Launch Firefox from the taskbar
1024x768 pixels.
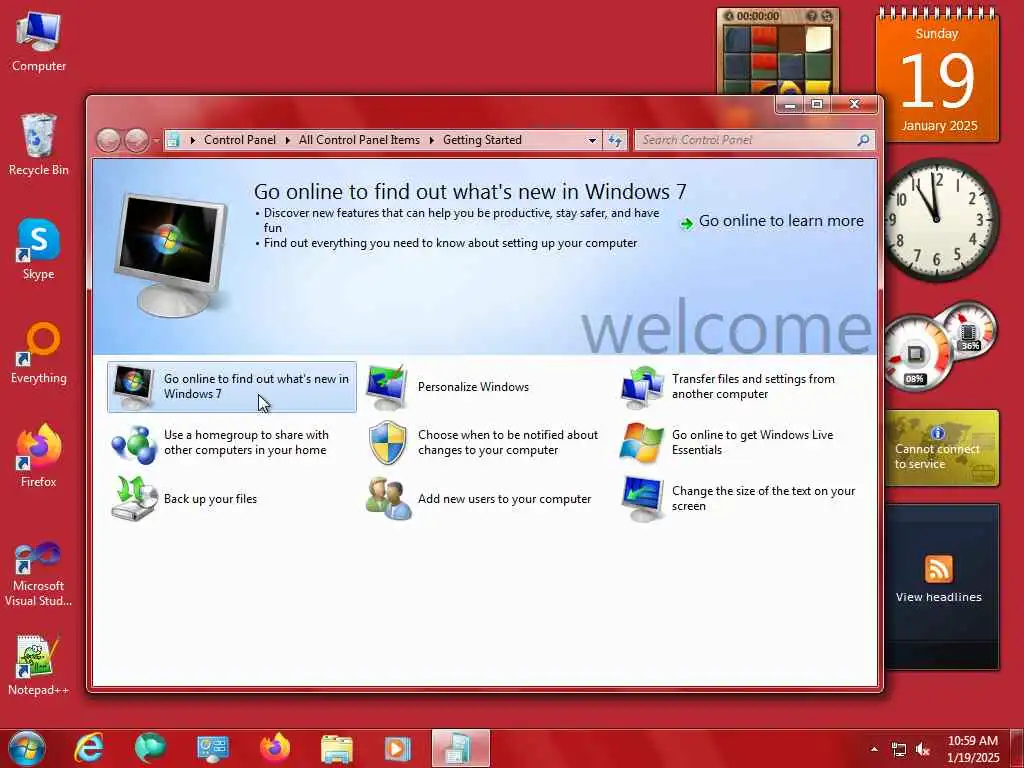tap(275, 748)
